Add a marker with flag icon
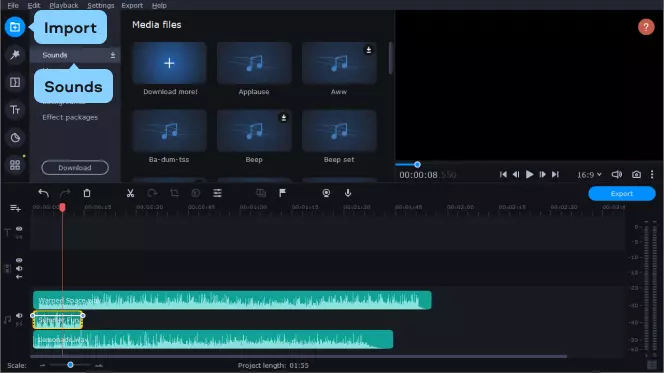The height and width of the screenshot is (373, 664). 282,193
